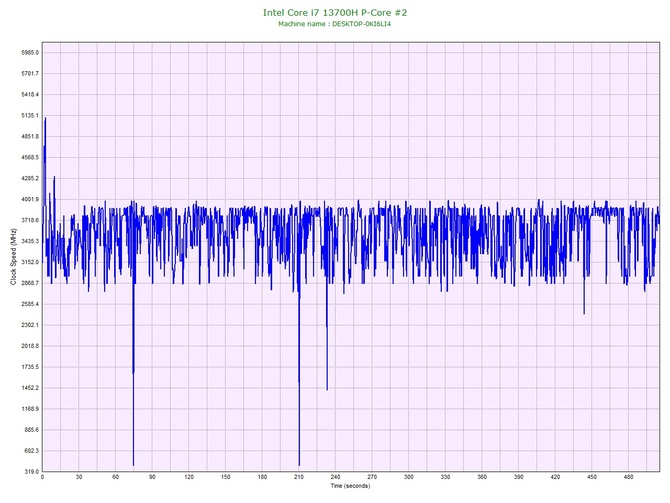Click the 1452.2 y-axis value
The height and width of the screenshot is (503, 670).
pyautogui.click(x=30, y=388)
